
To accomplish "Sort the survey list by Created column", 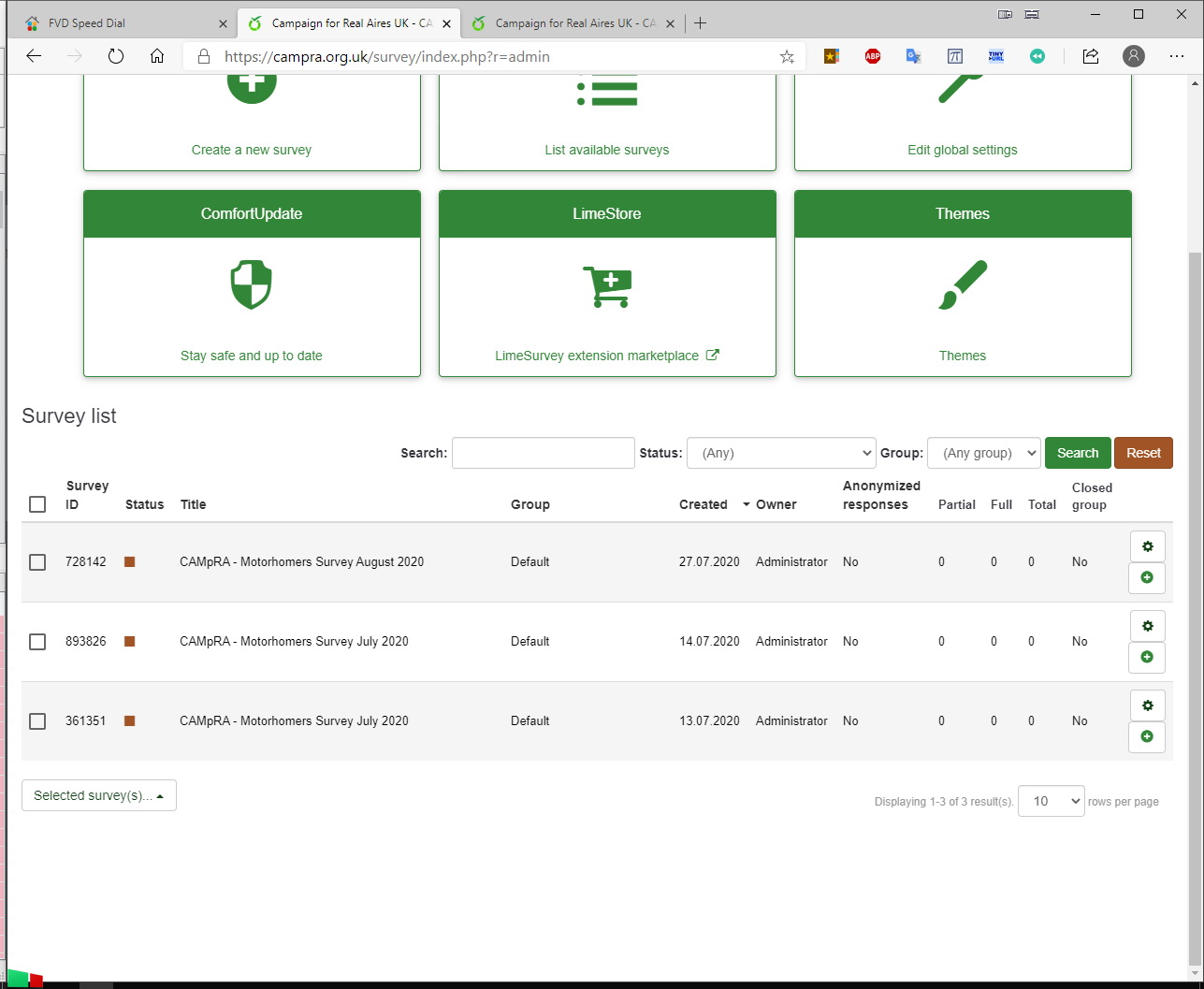I will pyautogui.click(x=704, y=504).
